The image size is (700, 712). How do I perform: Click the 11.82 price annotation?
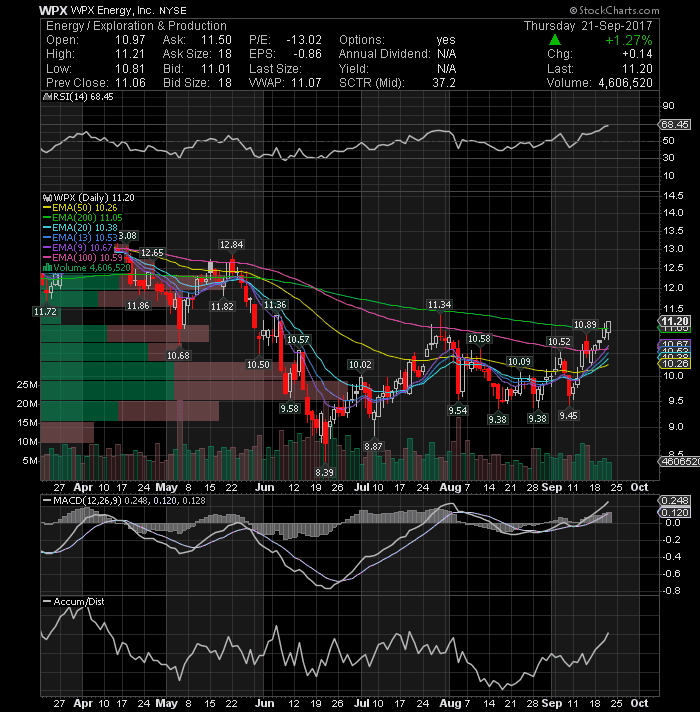[x=222, y=307]
